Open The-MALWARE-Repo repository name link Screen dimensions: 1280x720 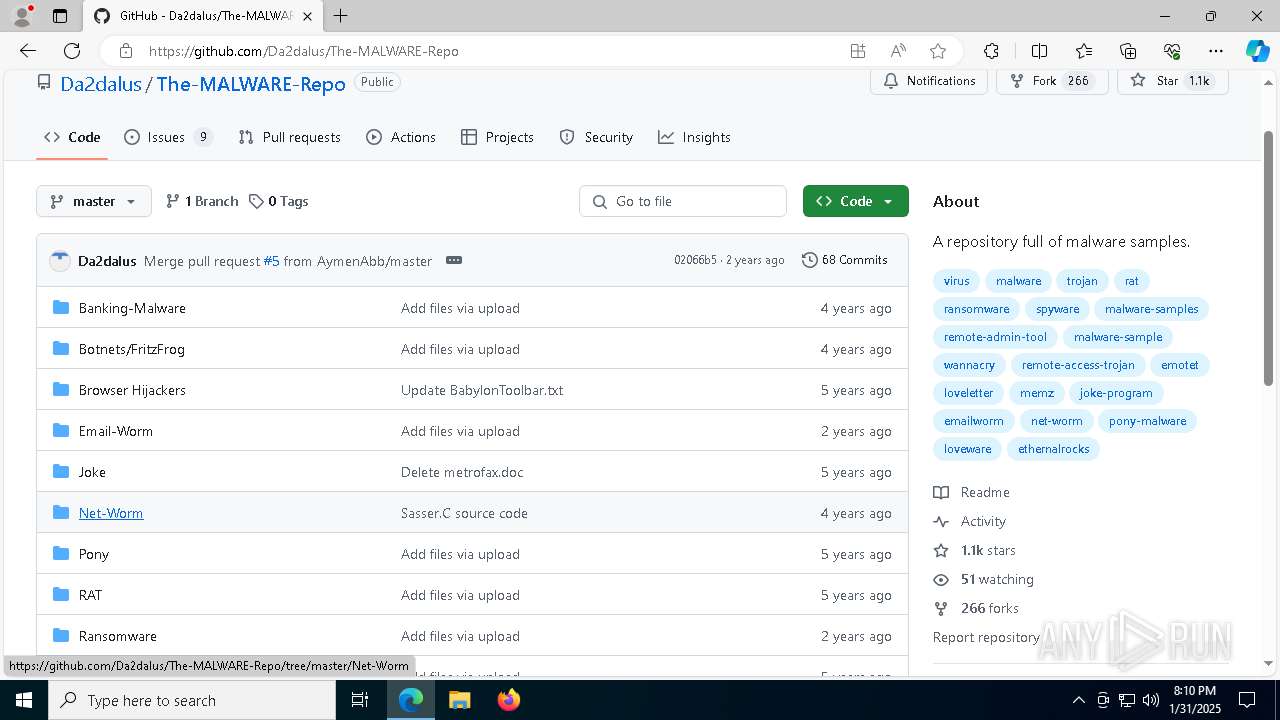click(251, 84)
